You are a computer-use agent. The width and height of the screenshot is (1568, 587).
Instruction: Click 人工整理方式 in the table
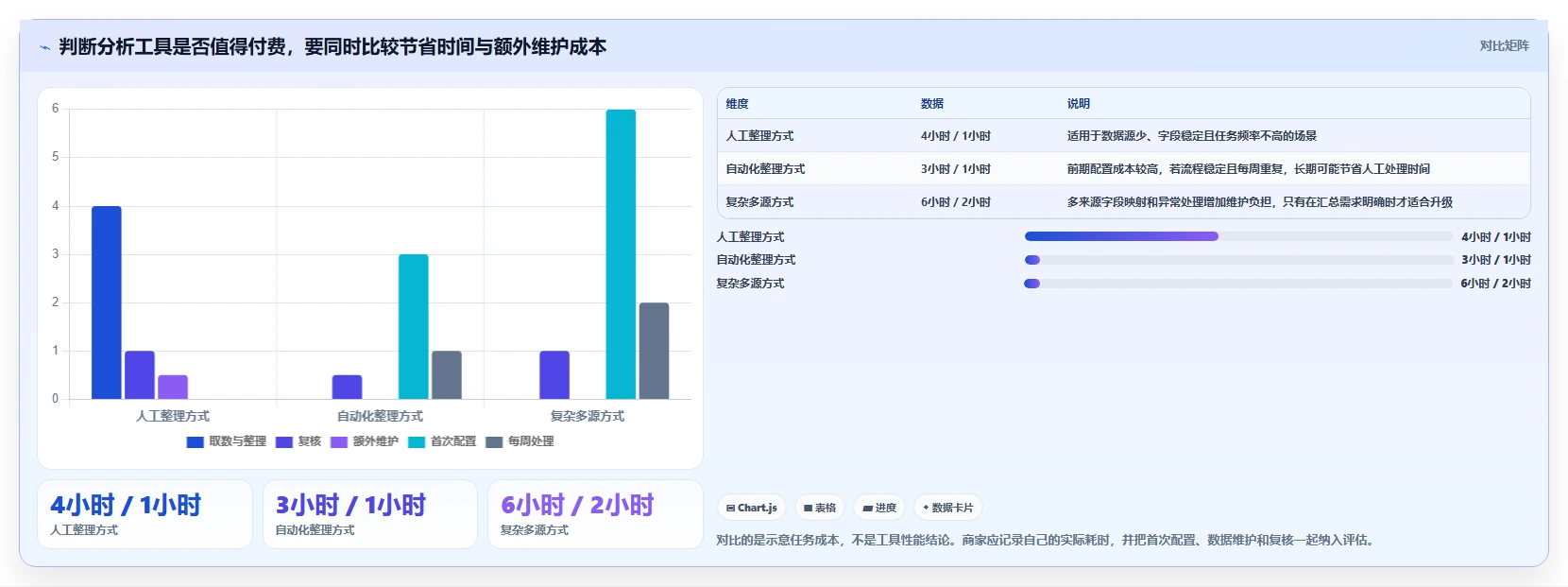[x=759, y=136]
